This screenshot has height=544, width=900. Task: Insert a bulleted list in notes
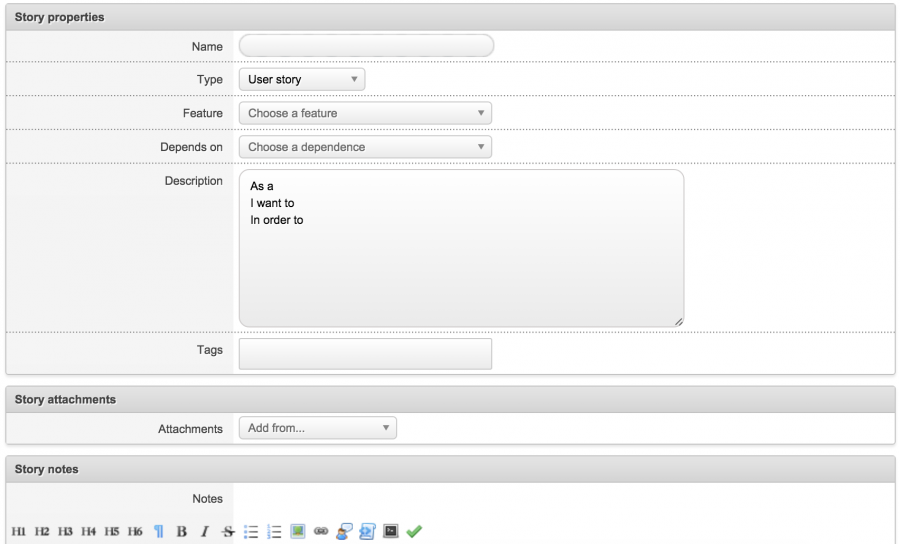coord(251,531)
